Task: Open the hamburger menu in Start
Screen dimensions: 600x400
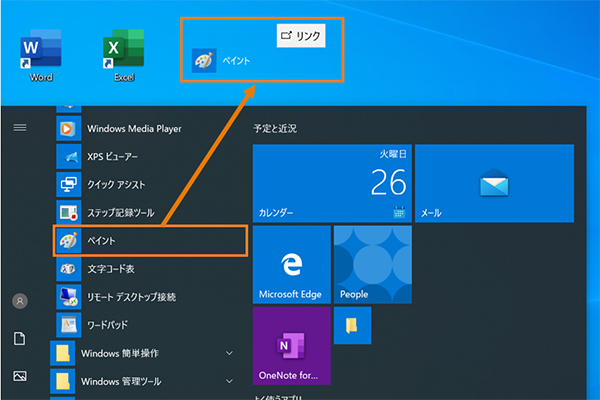Action: (20, 127)
